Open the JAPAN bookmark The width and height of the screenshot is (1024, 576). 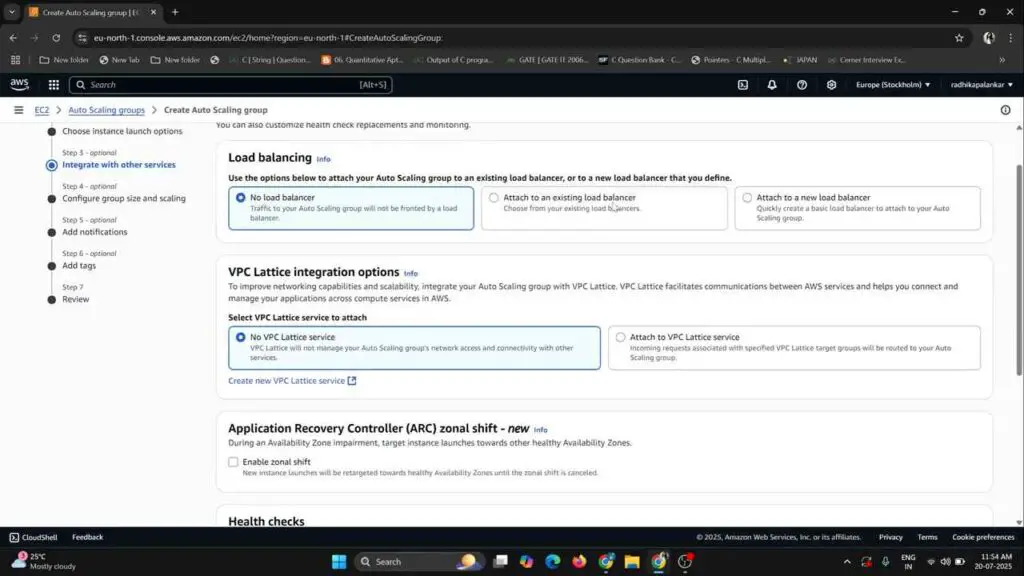coord(800,59)
